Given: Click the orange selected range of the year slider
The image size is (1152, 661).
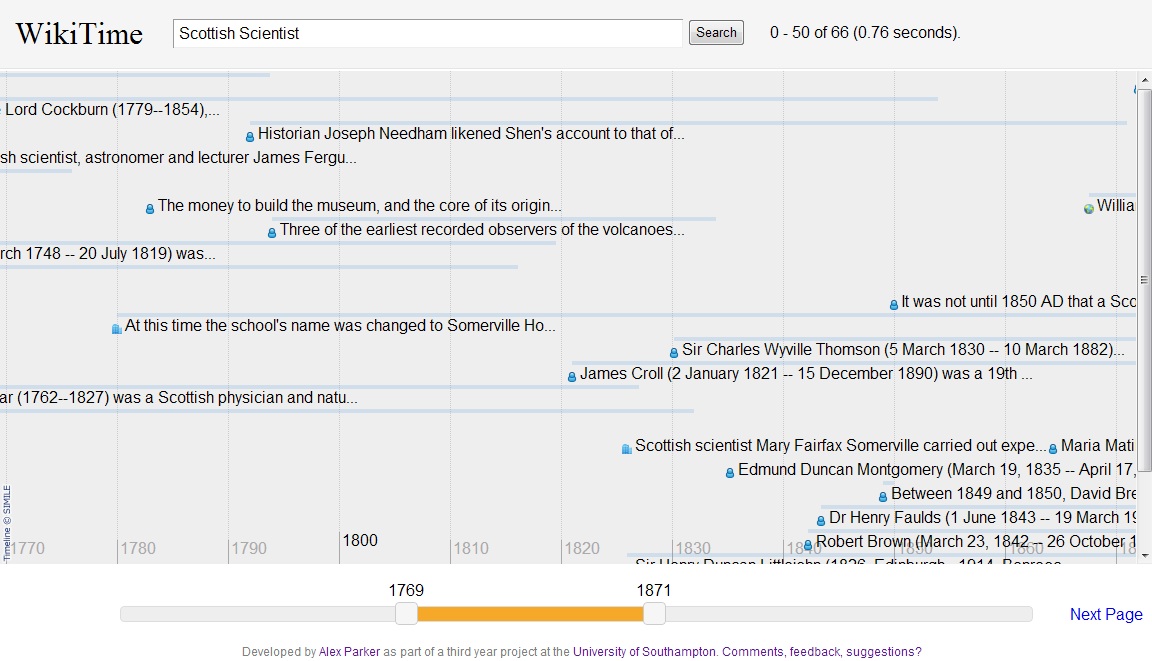Looking at the screenshot, I should (530, 614).
